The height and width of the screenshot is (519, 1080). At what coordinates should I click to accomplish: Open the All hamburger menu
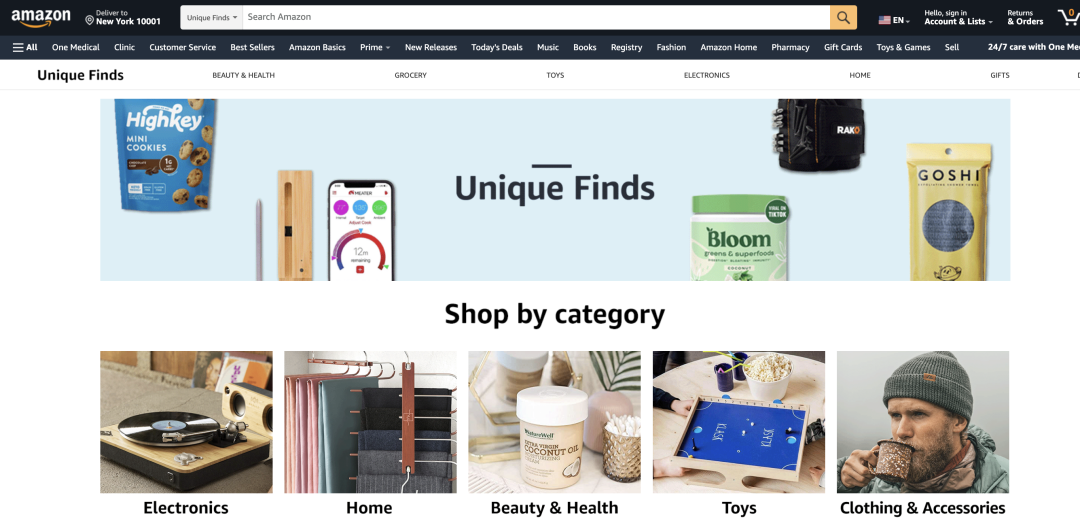click(x=25, y=47)
